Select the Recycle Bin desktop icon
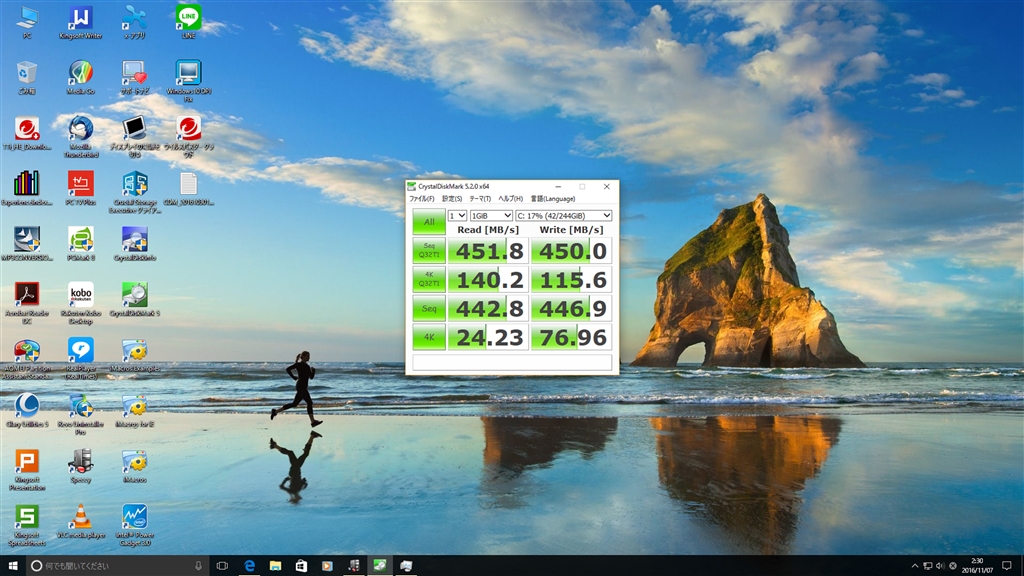 (x=27, y=78)
